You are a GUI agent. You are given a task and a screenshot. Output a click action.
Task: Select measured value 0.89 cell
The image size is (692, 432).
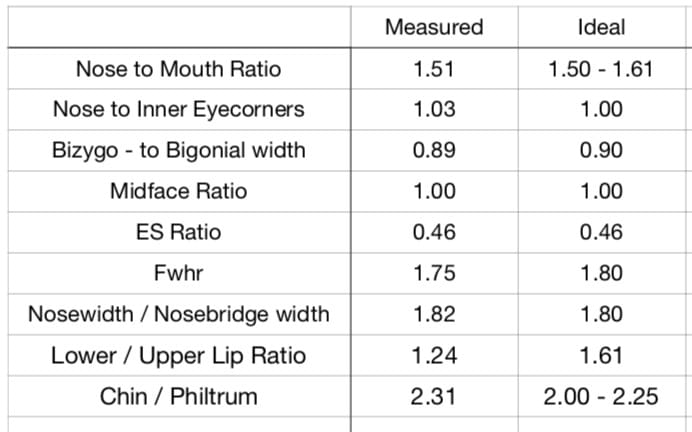[x=435, y=150]
